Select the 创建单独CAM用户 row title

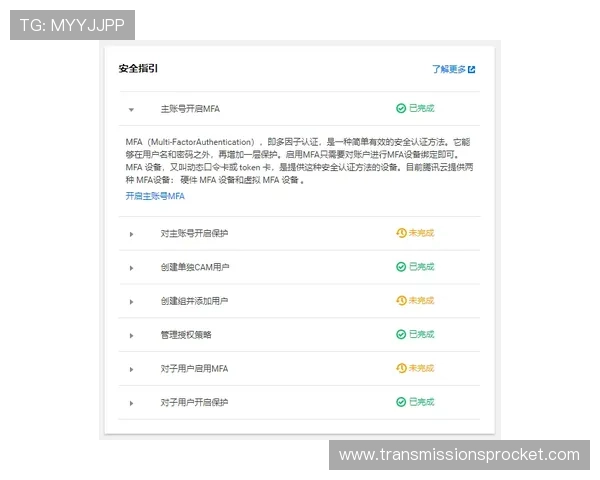195,267
